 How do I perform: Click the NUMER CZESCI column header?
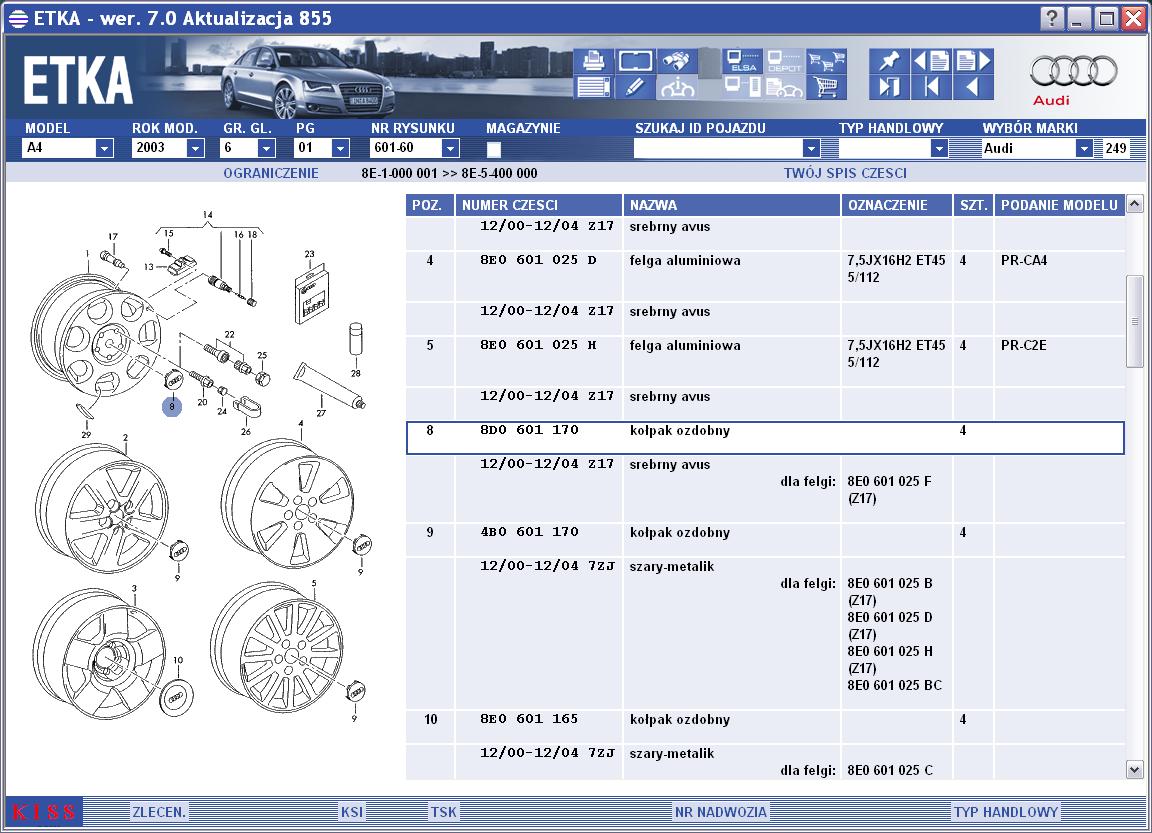(539, 205)
